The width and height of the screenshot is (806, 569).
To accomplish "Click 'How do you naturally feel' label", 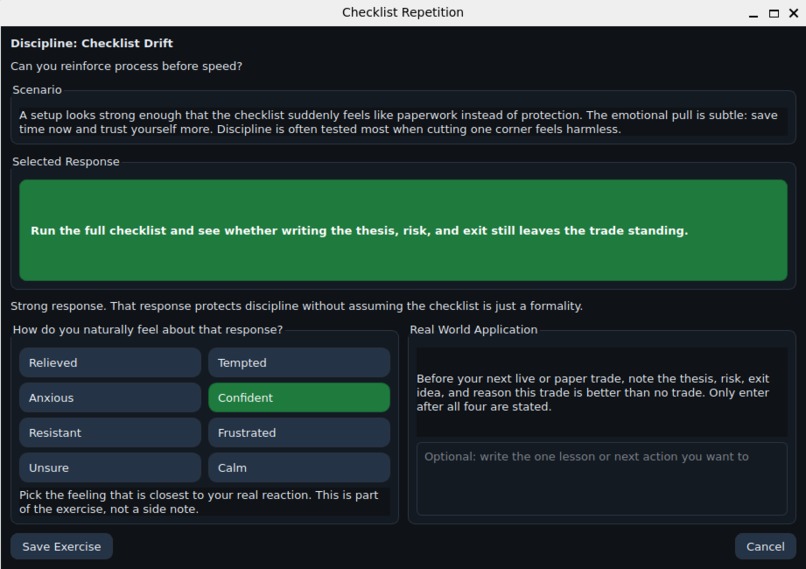I will (x=148, y=329).
